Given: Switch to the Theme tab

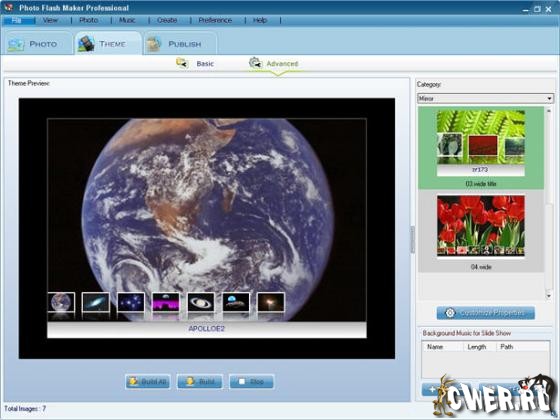Looking at the screenshot, I should pos(108,43).
